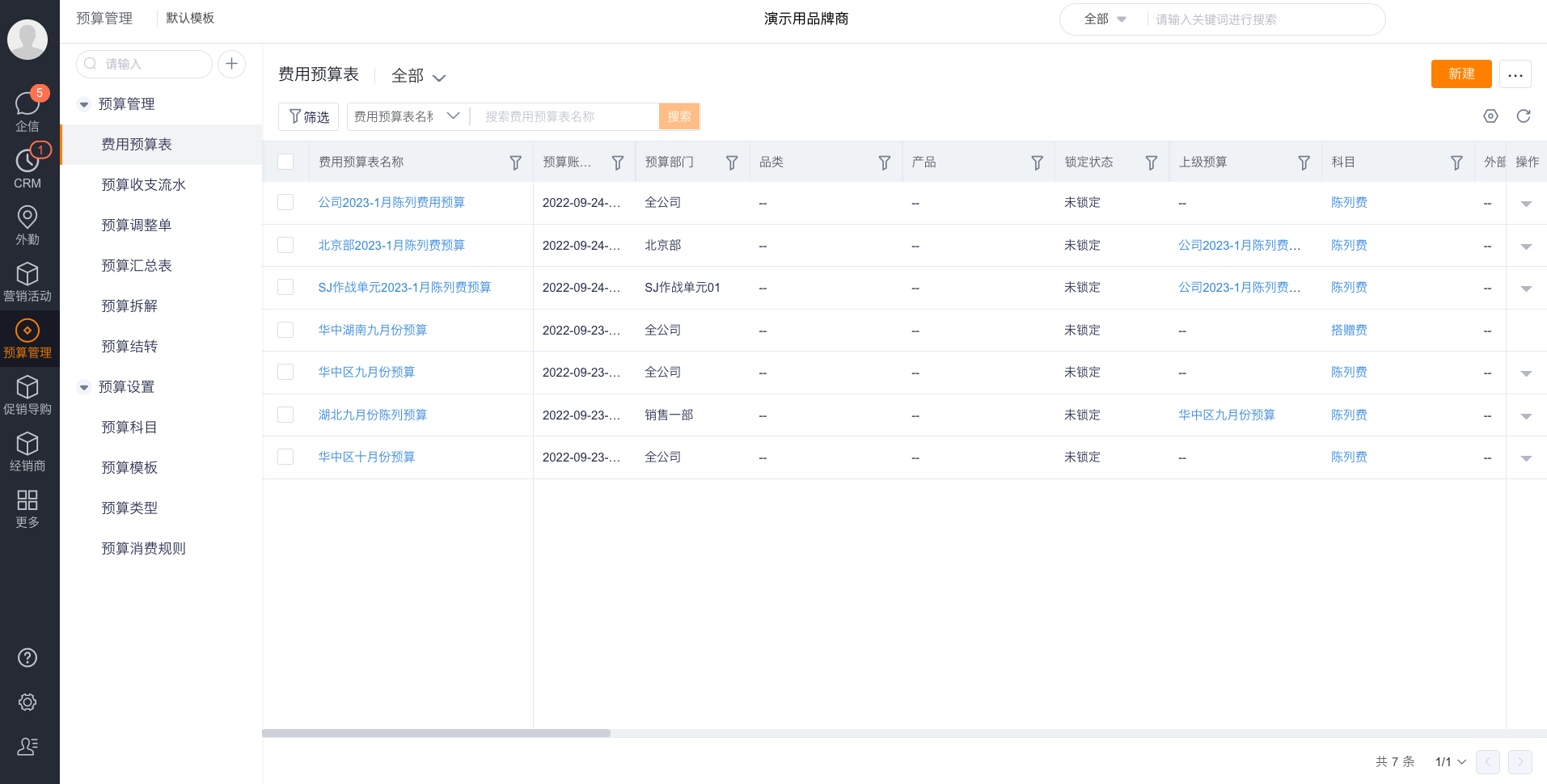Click the help question mark icon
Image resolution: width=1547 pixels, height=784 pixels.
coord(27,658)
